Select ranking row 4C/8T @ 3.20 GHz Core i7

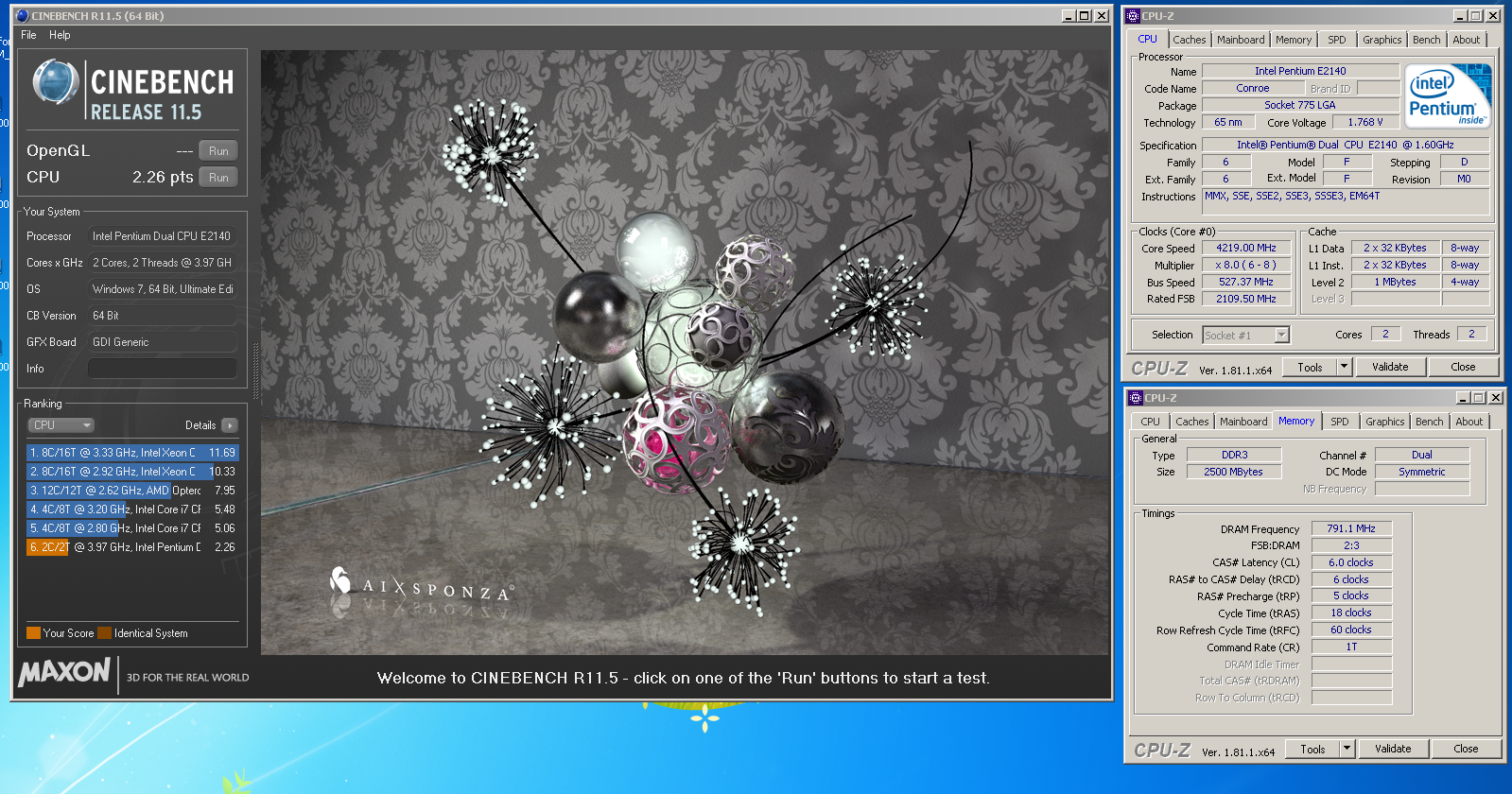[132, 509]
